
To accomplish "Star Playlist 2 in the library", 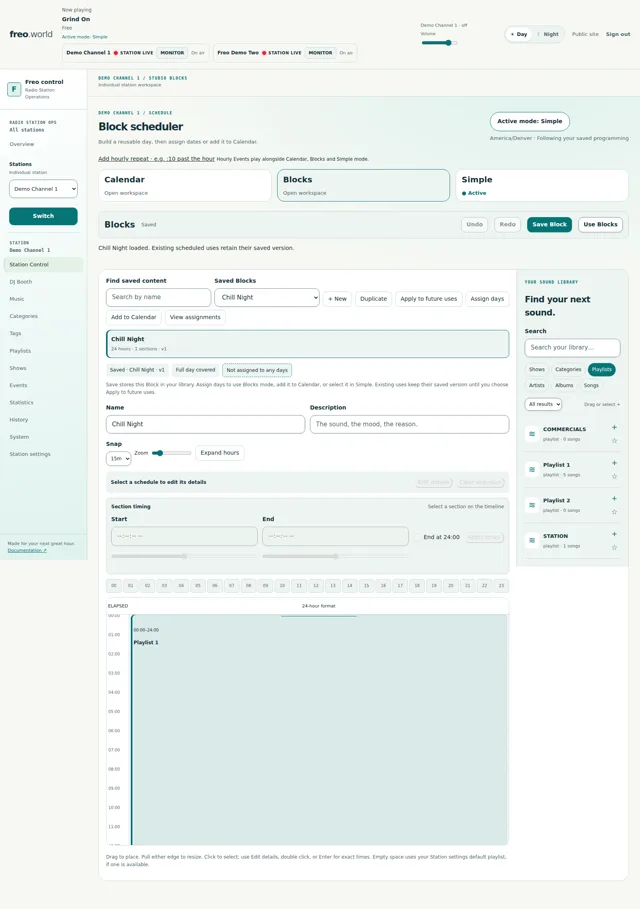I will [614, 512].
